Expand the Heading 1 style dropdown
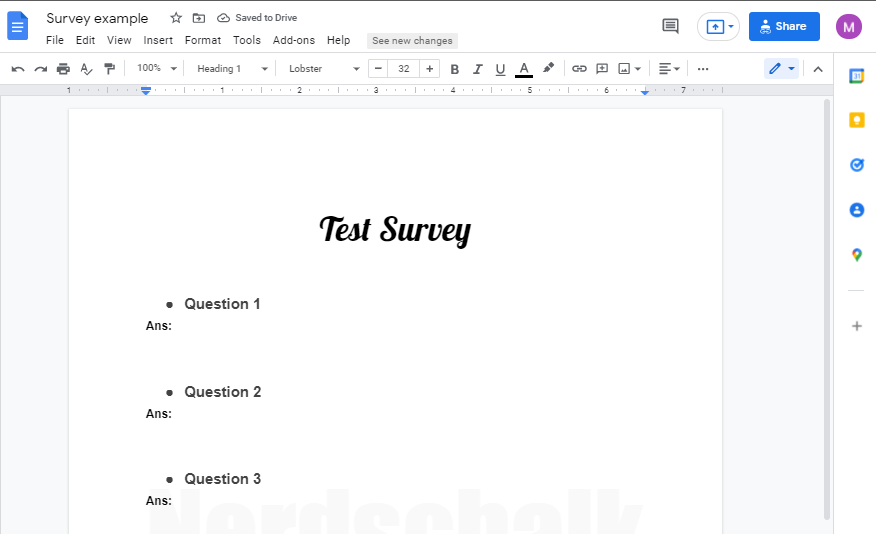This screenshot has height=534, width=876. click(232, 69)
